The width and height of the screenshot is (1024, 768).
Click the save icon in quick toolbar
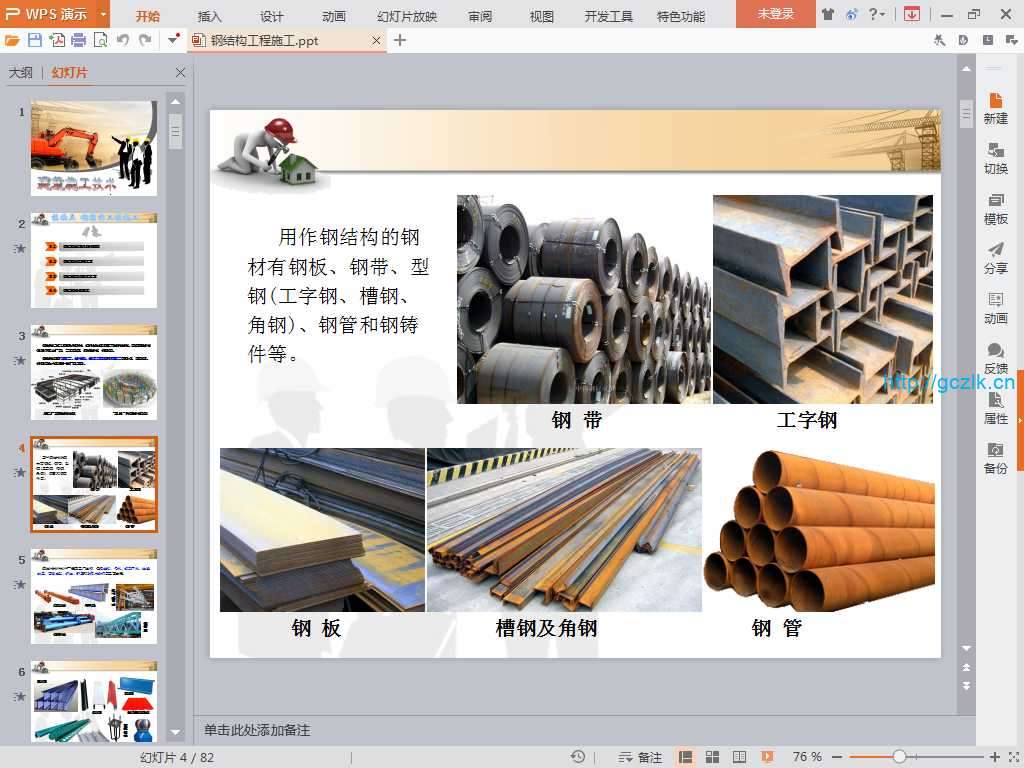35,40
